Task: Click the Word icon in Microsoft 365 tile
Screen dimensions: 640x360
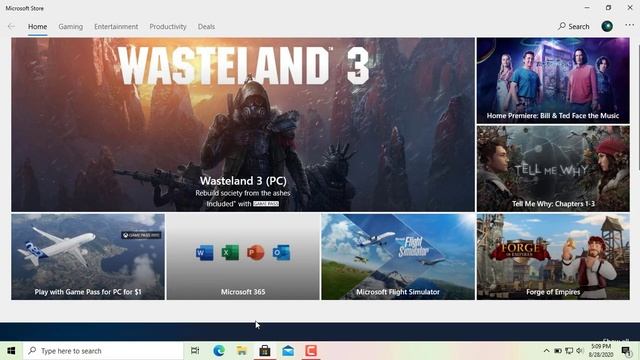Action: coord(204,253)
